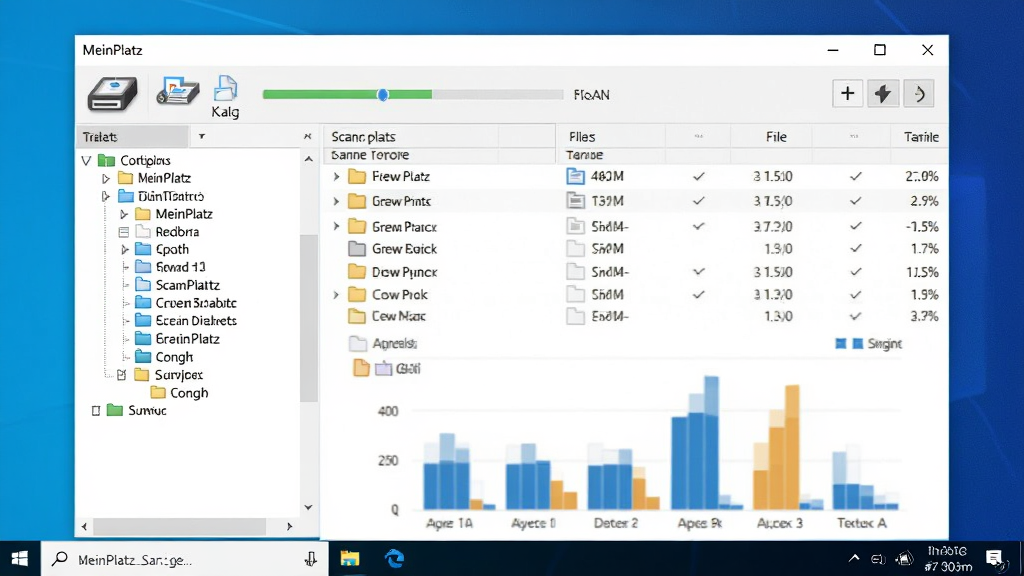The image size is (1024, 576).
Task: Click the taskbar search field
Action: pos(185,559)
